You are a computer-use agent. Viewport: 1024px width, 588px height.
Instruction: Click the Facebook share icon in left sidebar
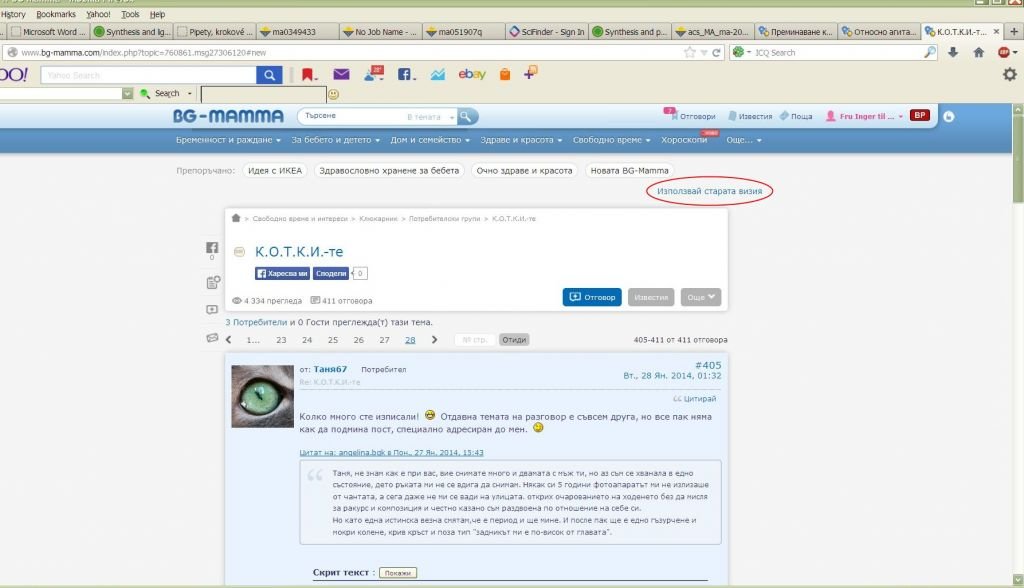point(212,249)
